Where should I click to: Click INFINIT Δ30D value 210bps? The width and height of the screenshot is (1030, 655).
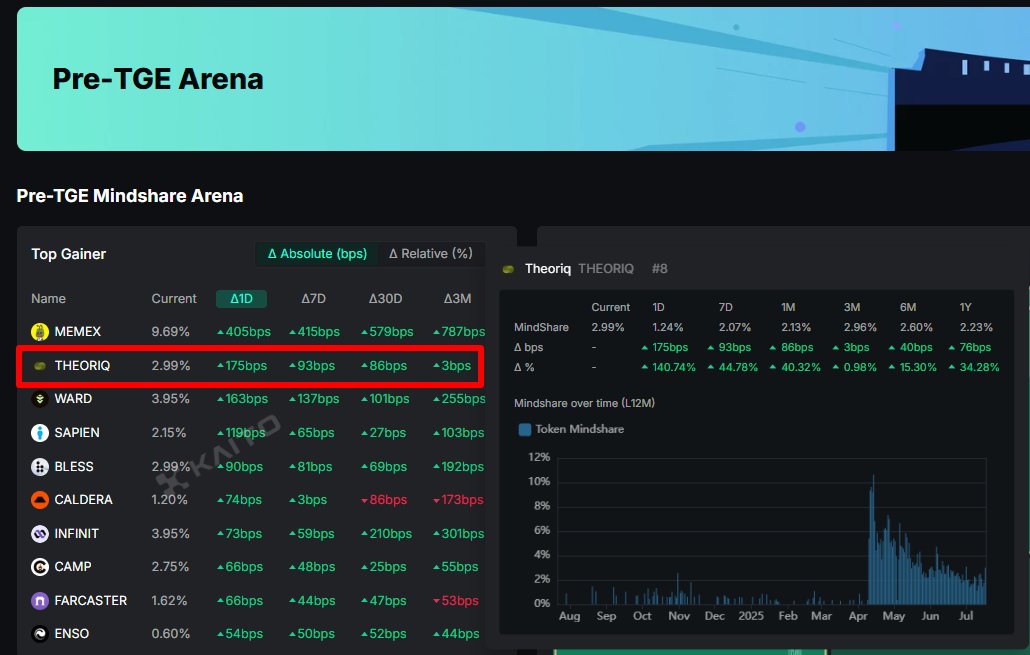coord(386,534)
